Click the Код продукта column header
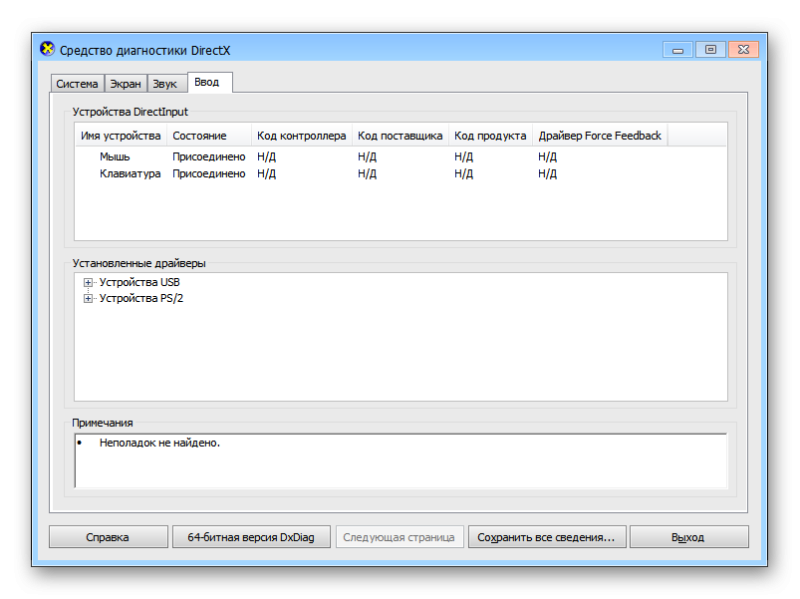Image resolution: width=800 pixels, height=599 pixels. (490, 136)
